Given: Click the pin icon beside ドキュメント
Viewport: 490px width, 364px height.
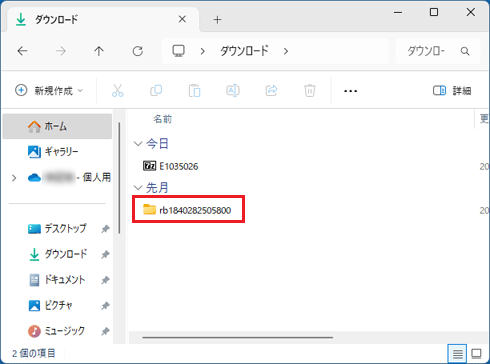Looking at the screenshot, I should pyautogui.click(x=105, y=280).
